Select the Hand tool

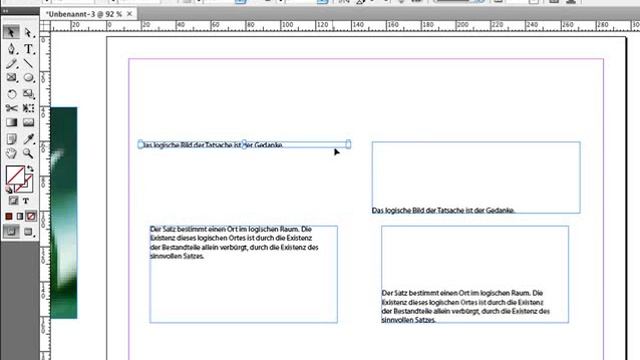11,153
